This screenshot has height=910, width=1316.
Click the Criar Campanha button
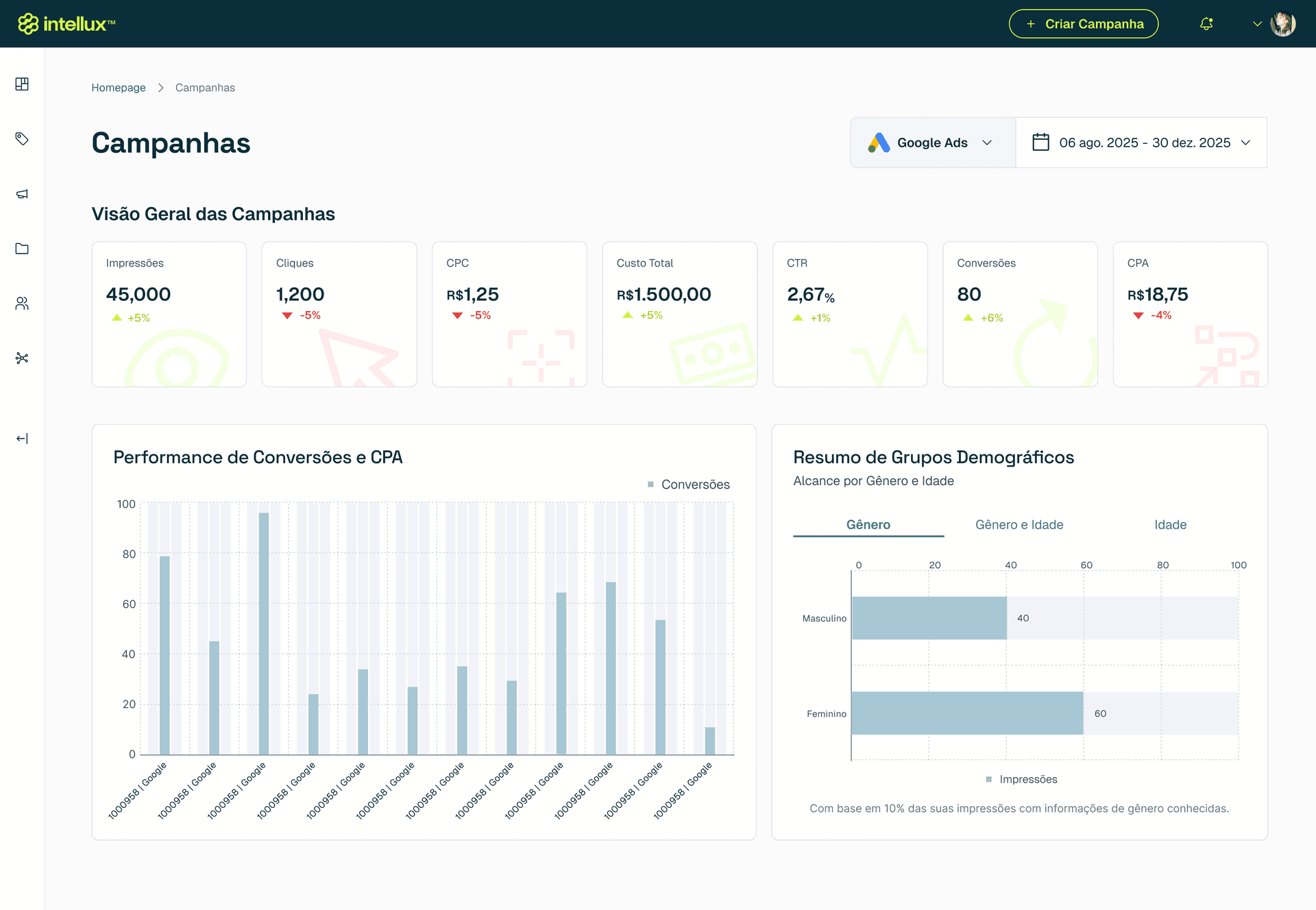[x=1083, y=23]
